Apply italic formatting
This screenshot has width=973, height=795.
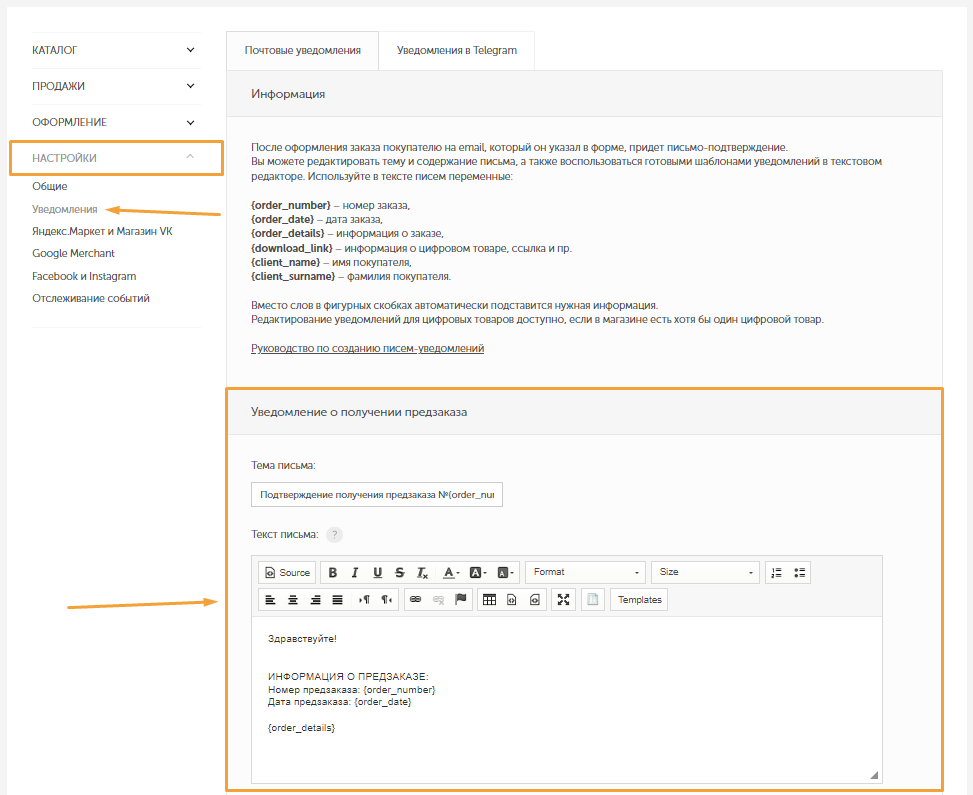pos(355,572)
